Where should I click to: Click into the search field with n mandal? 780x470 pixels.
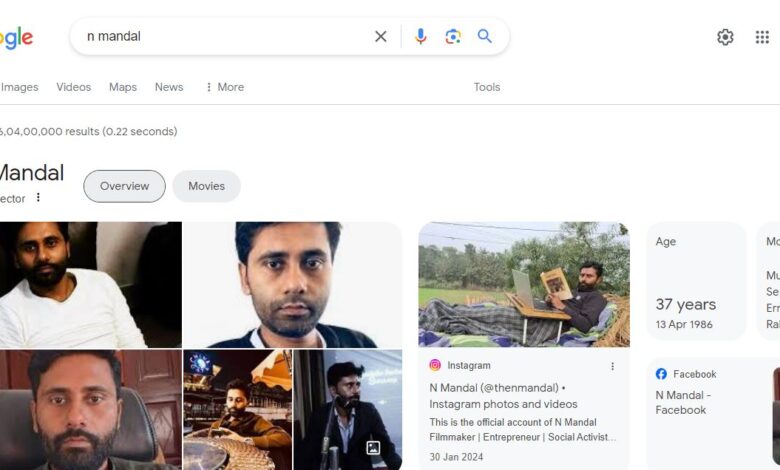[224, 36]
